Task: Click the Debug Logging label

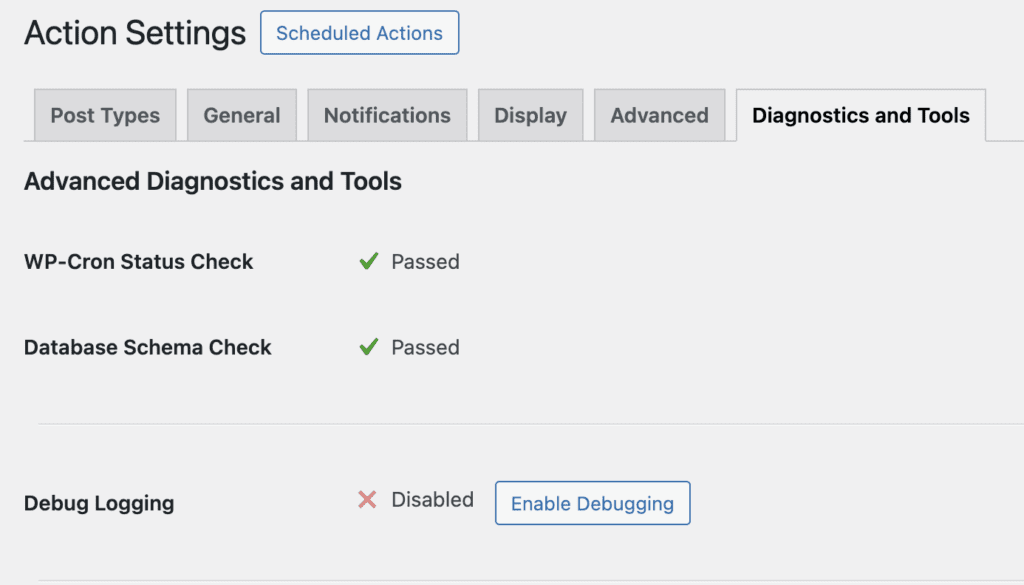Action: 98,504
